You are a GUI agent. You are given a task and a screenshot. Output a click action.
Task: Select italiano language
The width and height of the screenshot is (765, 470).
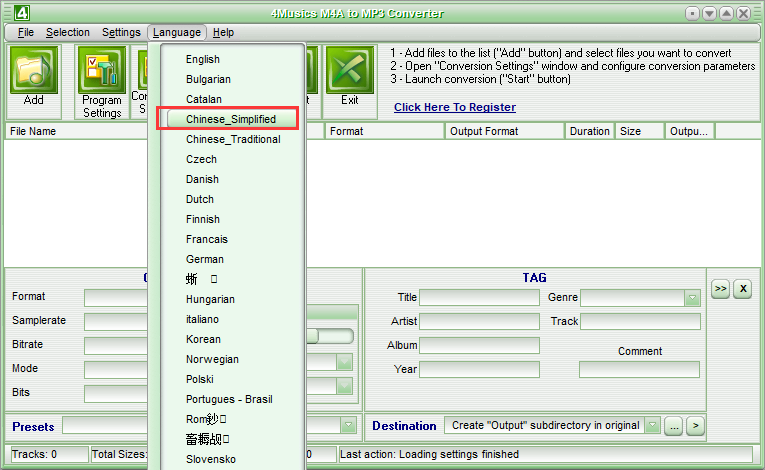(x=202, y=319)
